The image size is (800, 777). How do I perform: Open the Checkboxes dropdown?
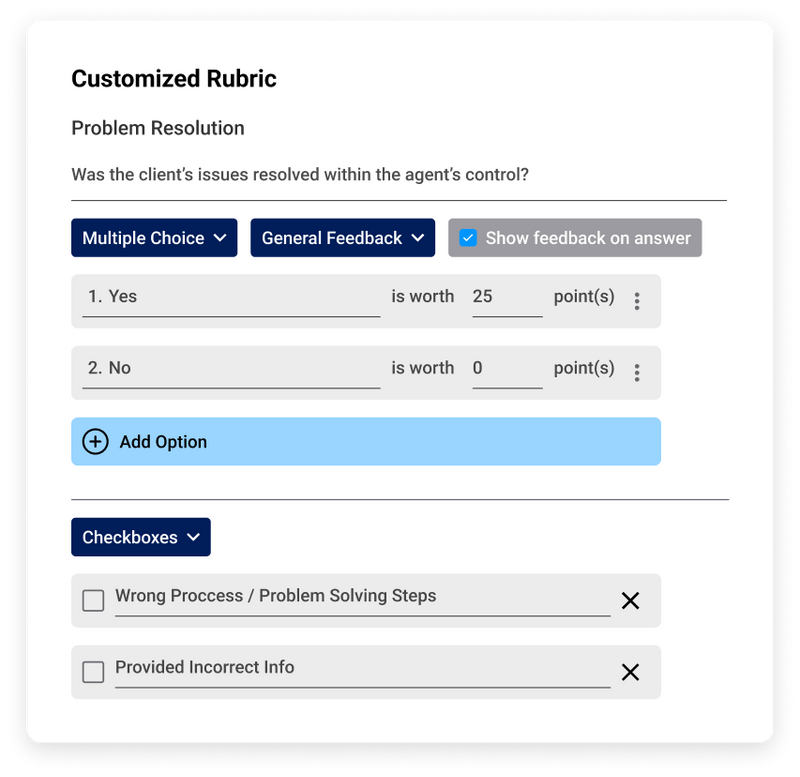[141, 537]
